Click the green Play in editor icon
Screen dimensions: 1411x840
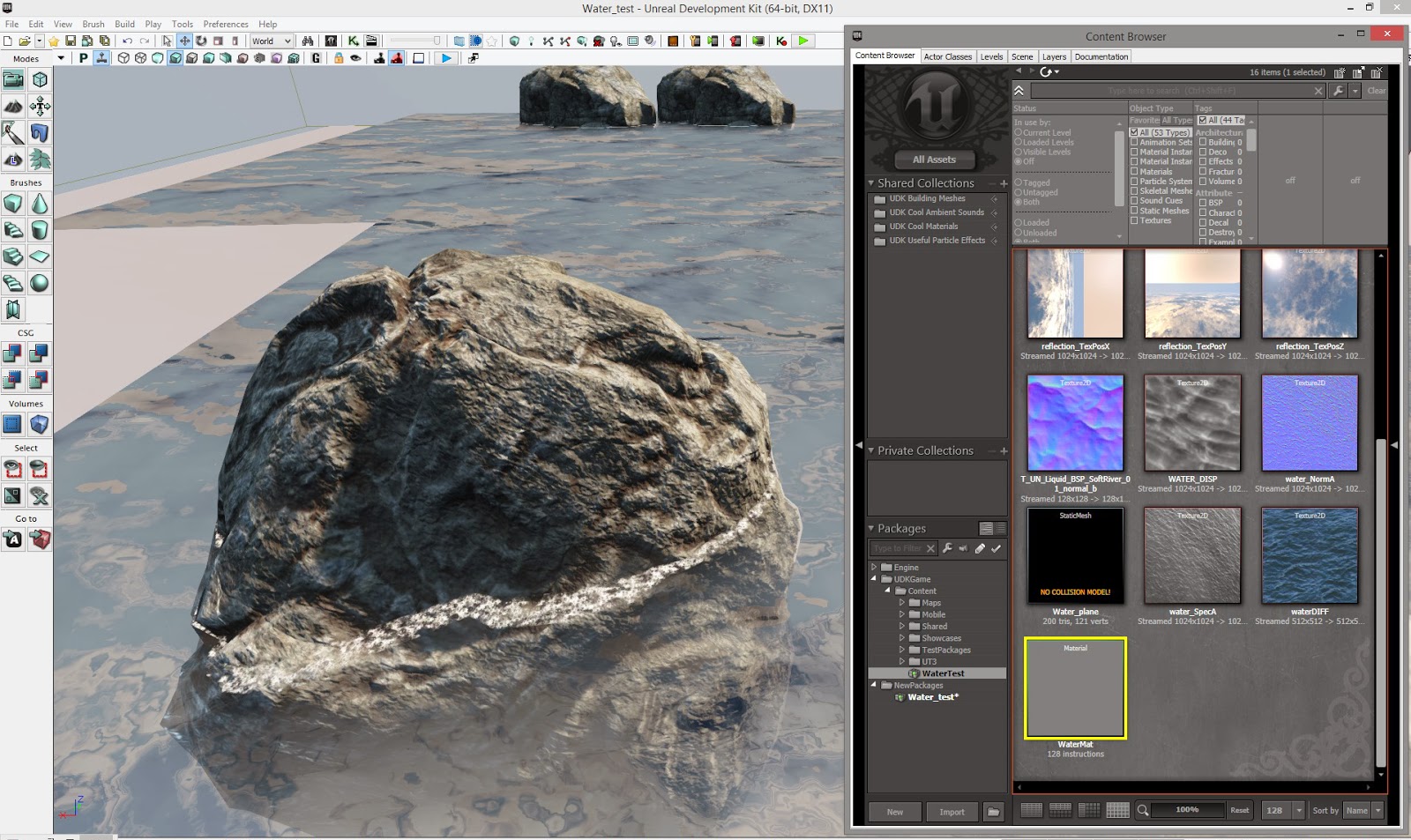[803, 41]
